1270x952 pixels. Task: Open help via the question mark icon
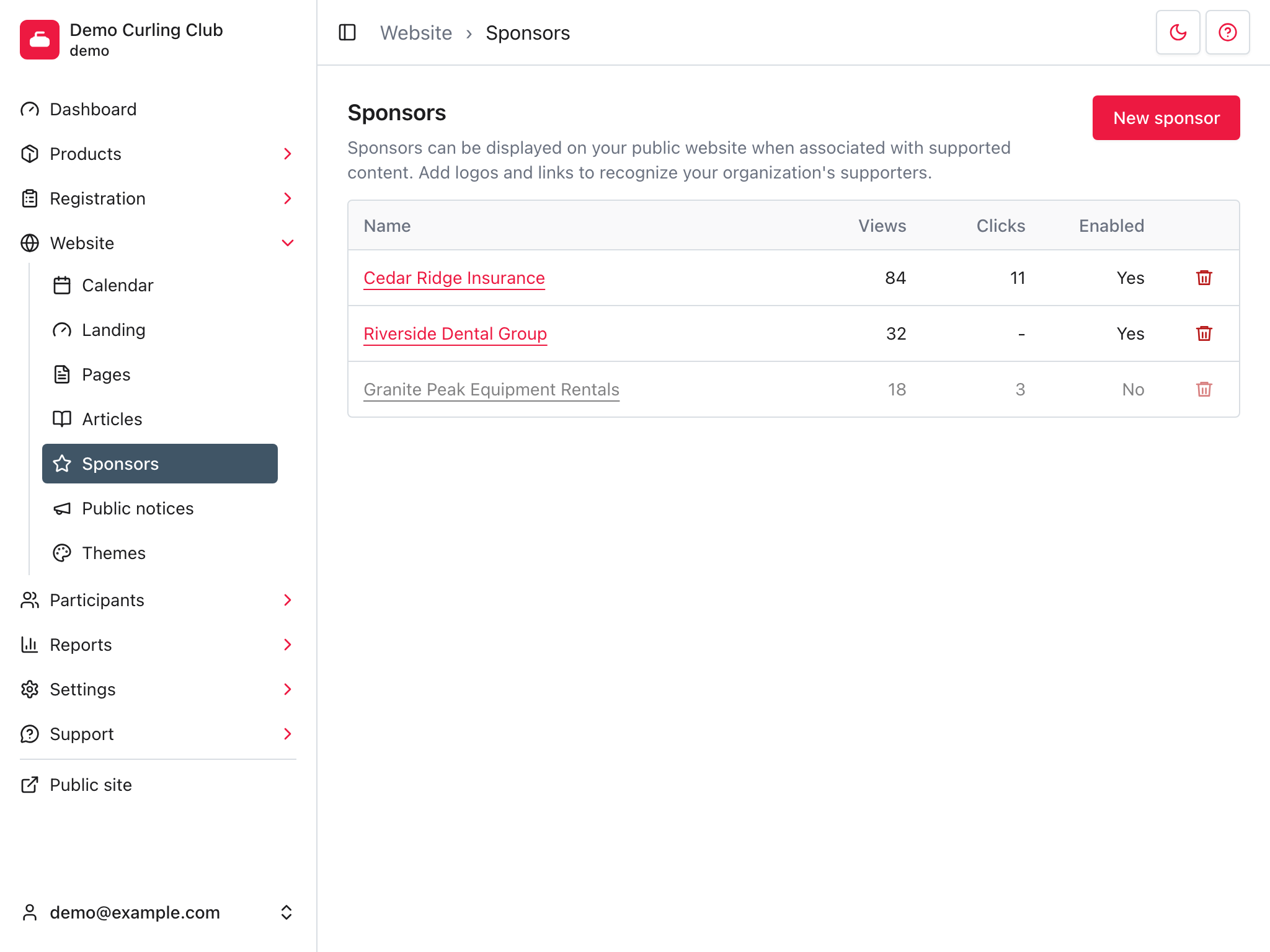[x=1227, y=32]
